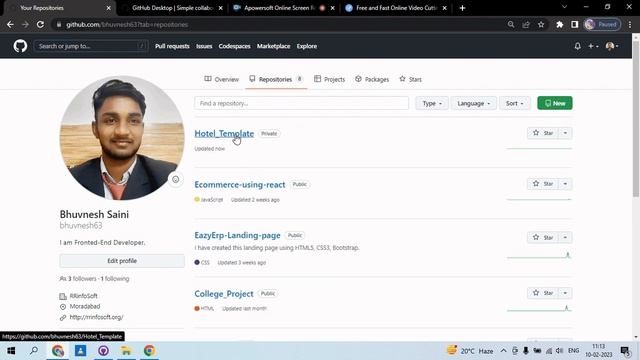Viewport: 640px width, 360px height.
Task: Open Pull requests in the header
Action: tap(172, 46)
